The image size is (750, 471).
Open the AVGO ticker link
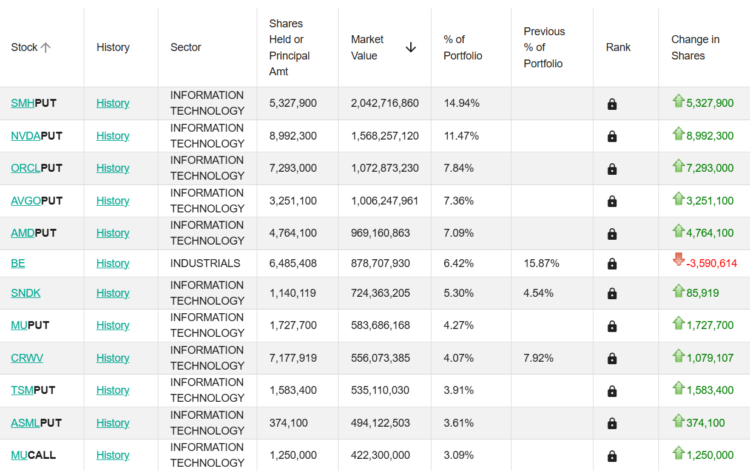(26, 201)
